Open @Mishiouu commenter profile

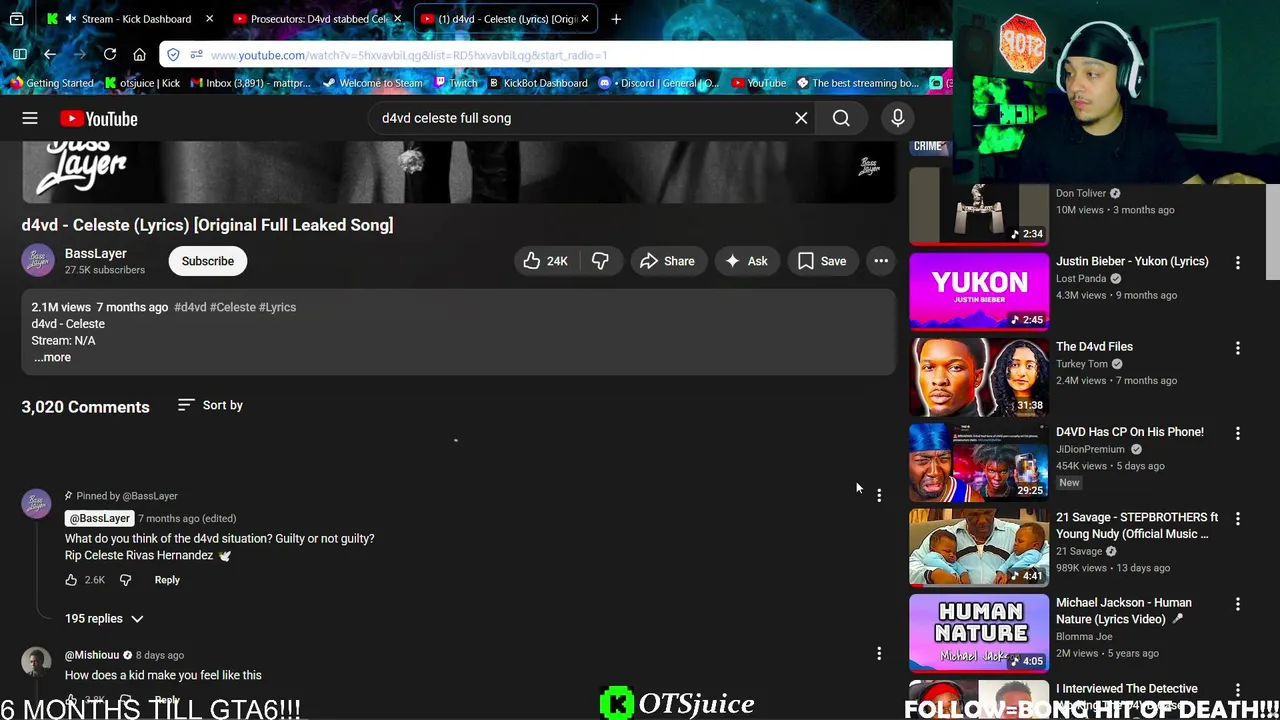92,655
